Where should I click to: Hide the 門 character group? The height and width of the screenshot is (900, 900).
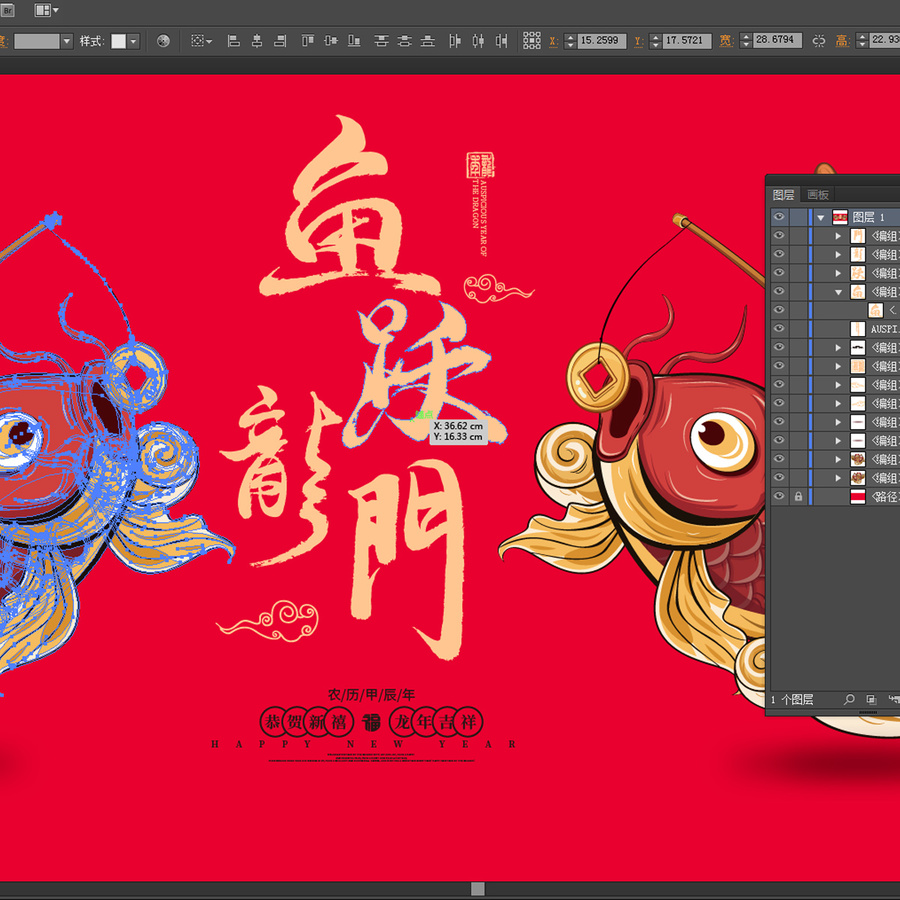pyautogui.click(x=779, y=235)
